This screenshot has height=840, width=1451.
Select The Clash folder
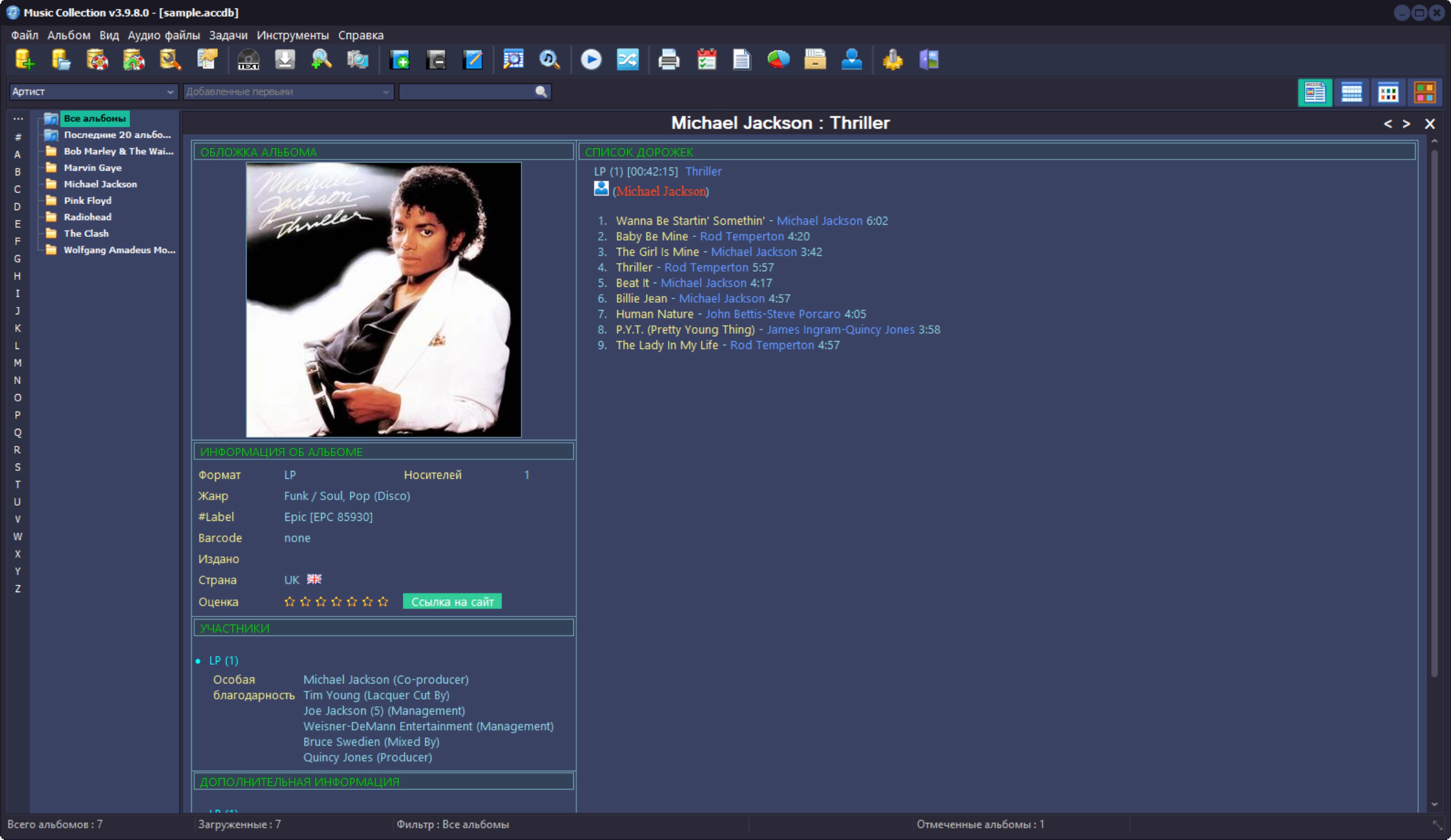coord(86,233)
